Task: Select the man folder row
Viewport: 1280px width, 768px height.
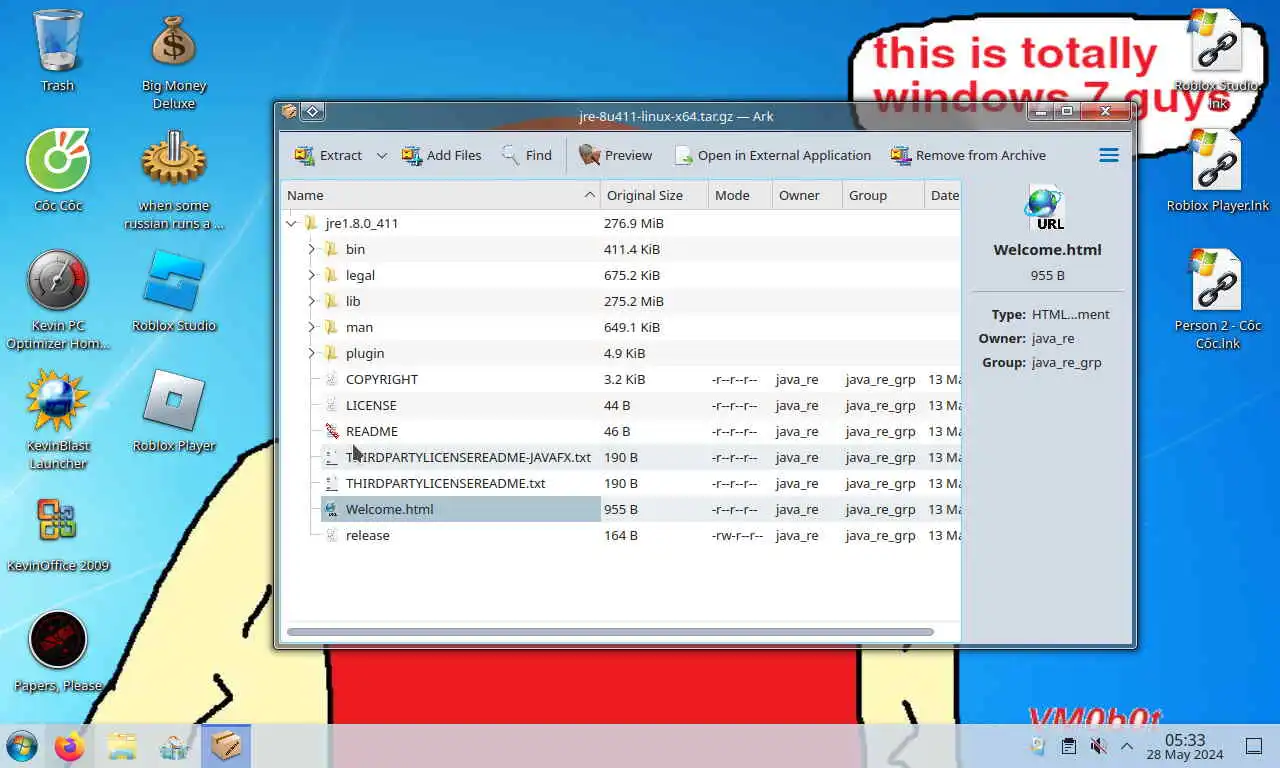Action: pyautogui.click(x=621, y=327)
